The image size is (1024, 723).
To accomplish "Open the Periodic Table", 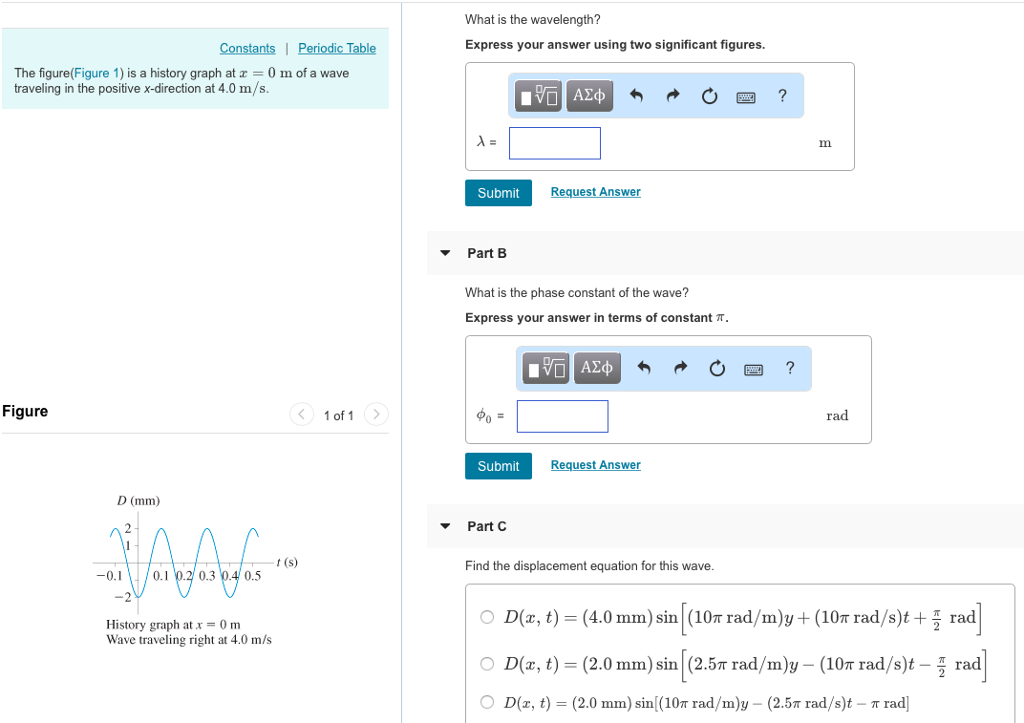I will coord(337,48).
